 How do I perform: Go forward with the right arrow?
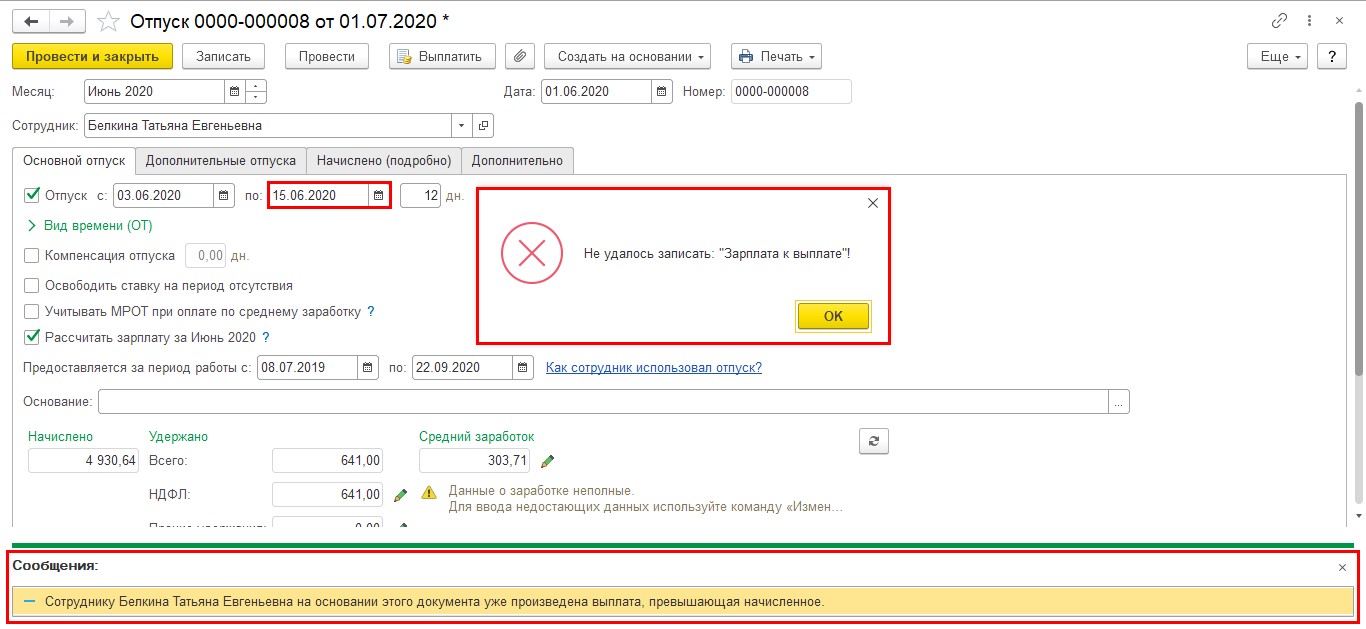pos(67,21)
